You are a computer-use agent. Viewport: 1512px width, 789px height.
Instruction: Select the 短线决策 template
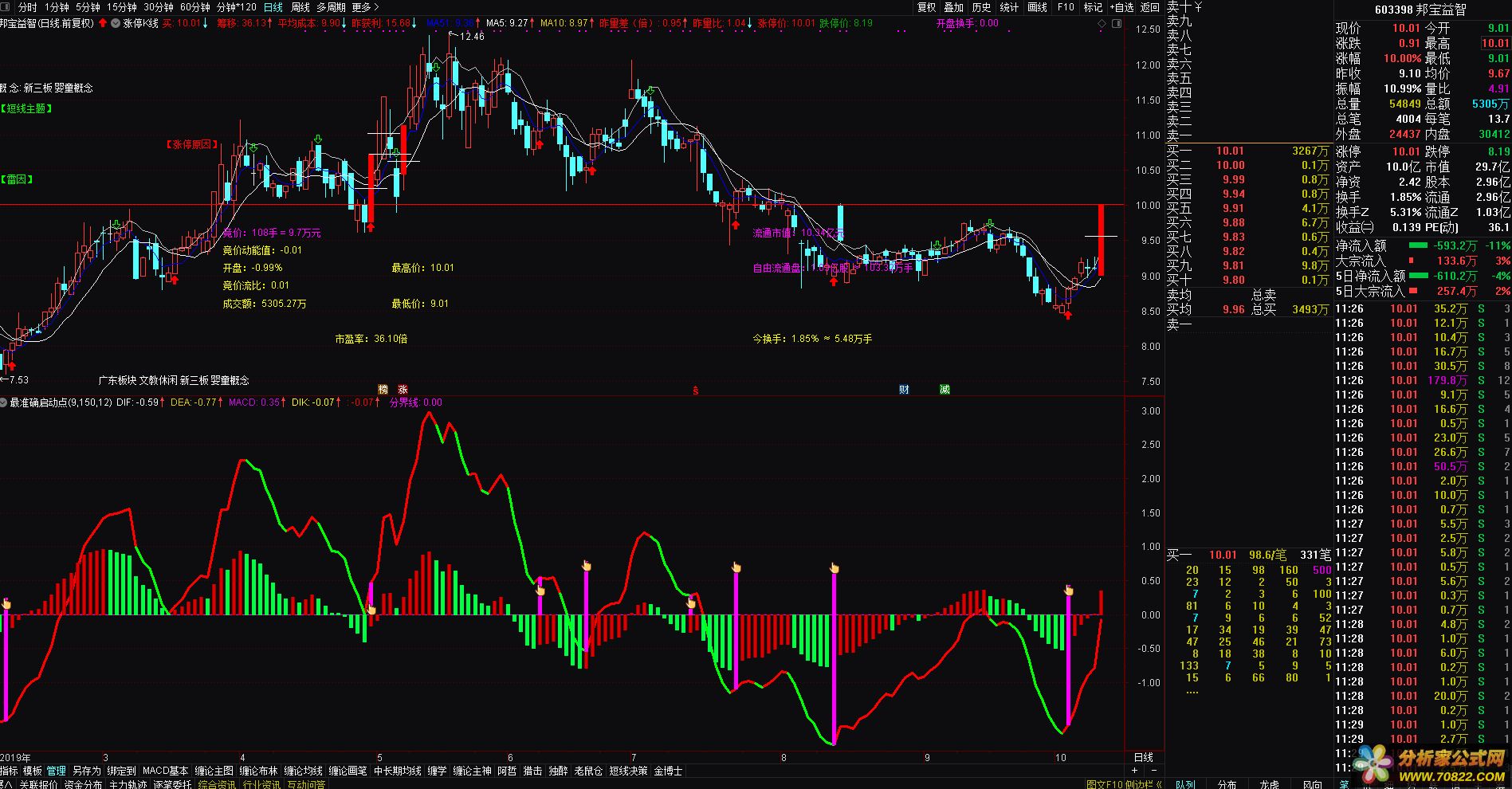pos(628,771)
